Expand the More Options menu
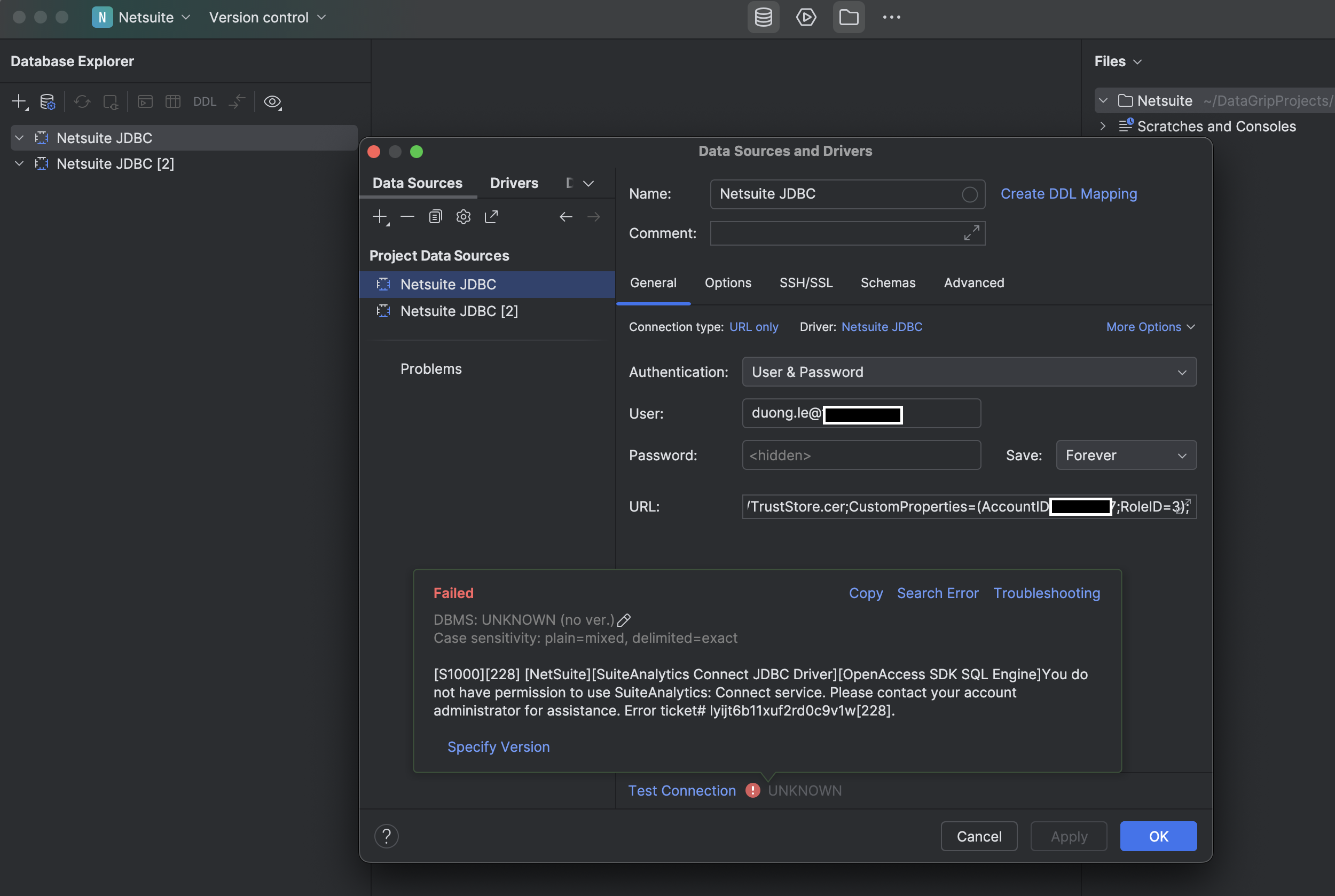This screenshot has height=896, width=1335. pos(1150,327)
